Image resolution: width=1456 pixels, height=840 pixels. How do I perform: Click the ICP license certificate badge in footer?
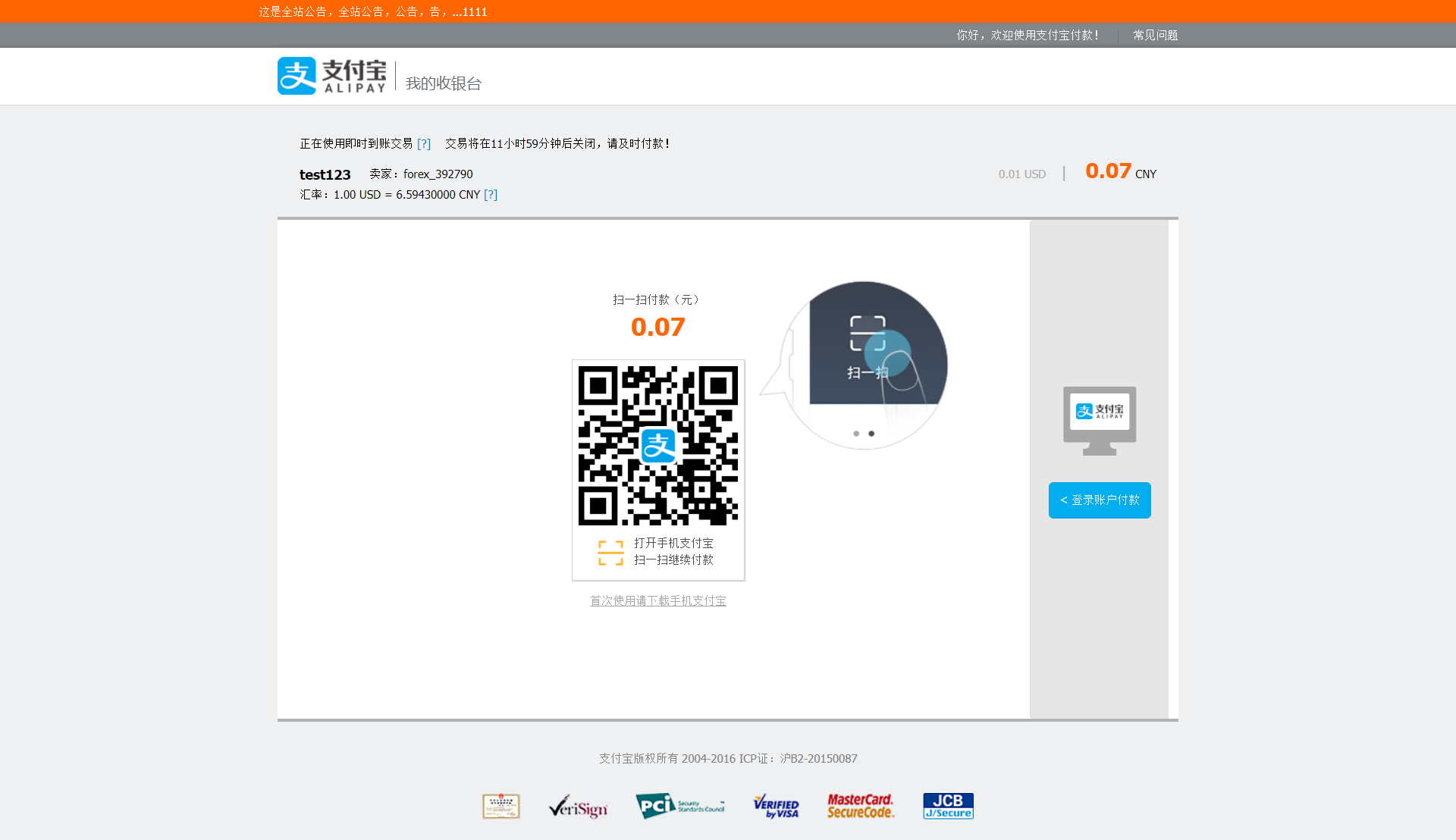click(x=500, y=806)
